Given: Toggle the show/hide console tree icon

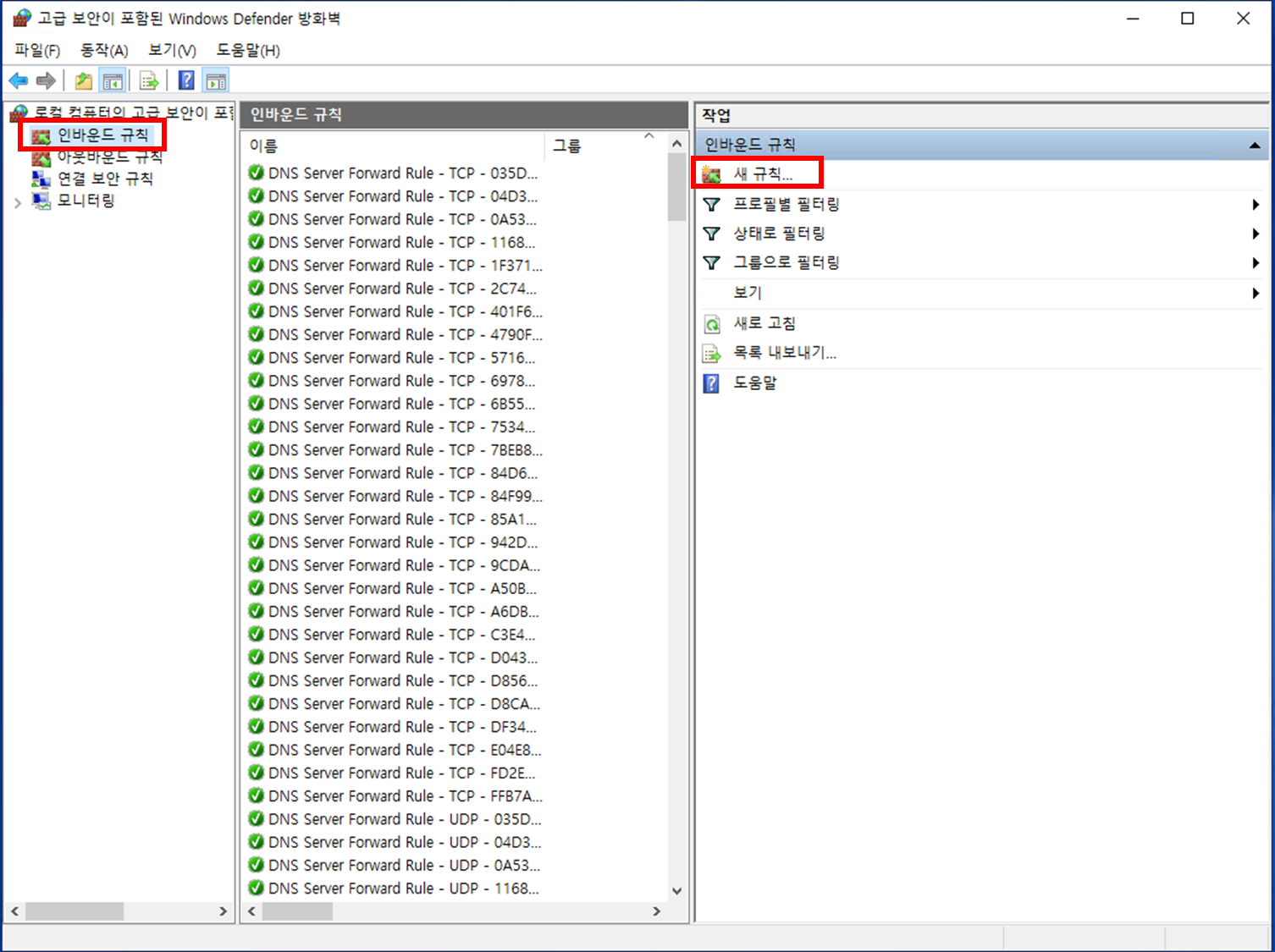Looking at the screenshot, I should 113,80.
